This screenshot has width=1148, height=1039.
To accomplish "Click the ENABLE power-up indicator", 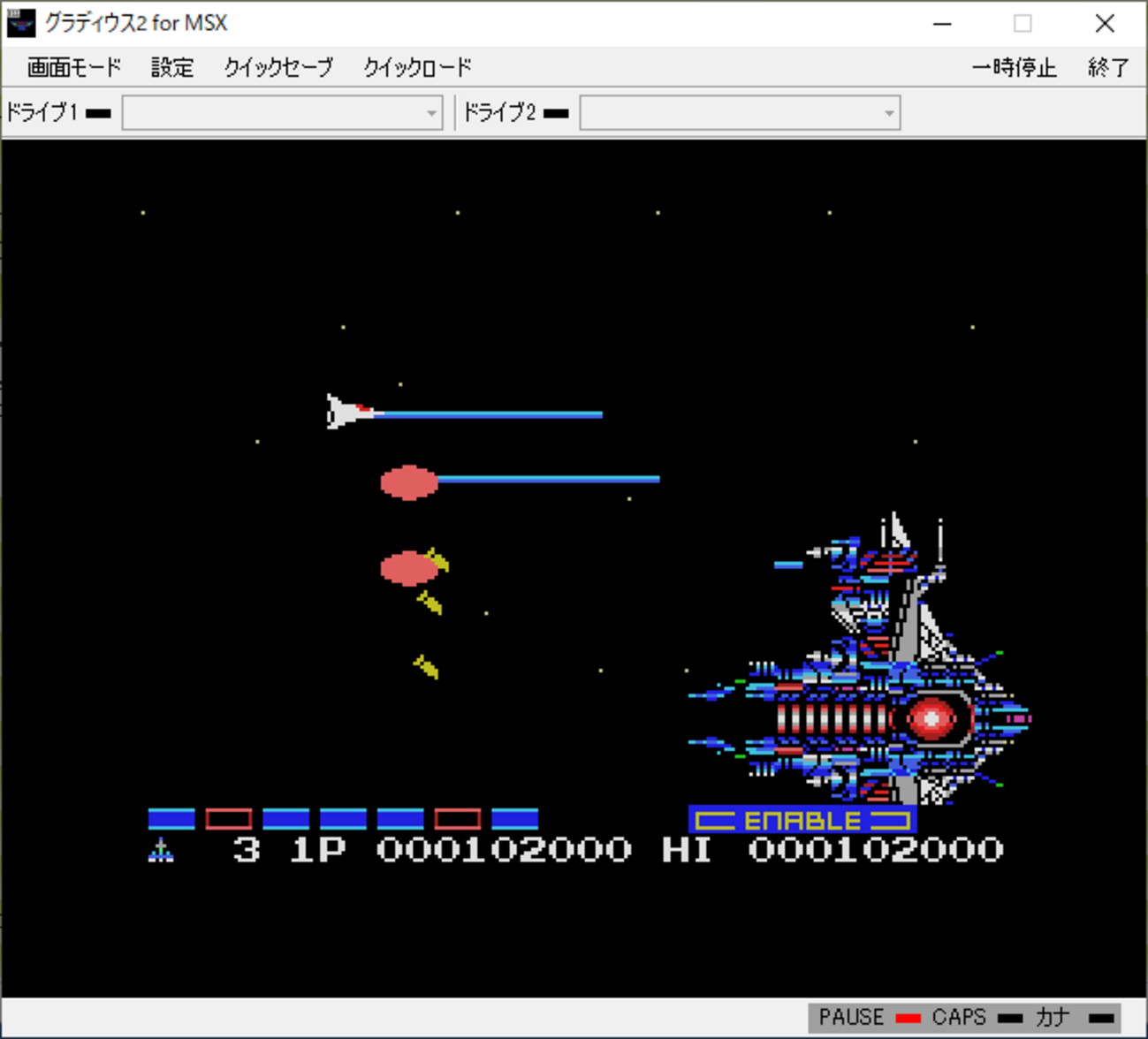I will (x=802, y=820).
